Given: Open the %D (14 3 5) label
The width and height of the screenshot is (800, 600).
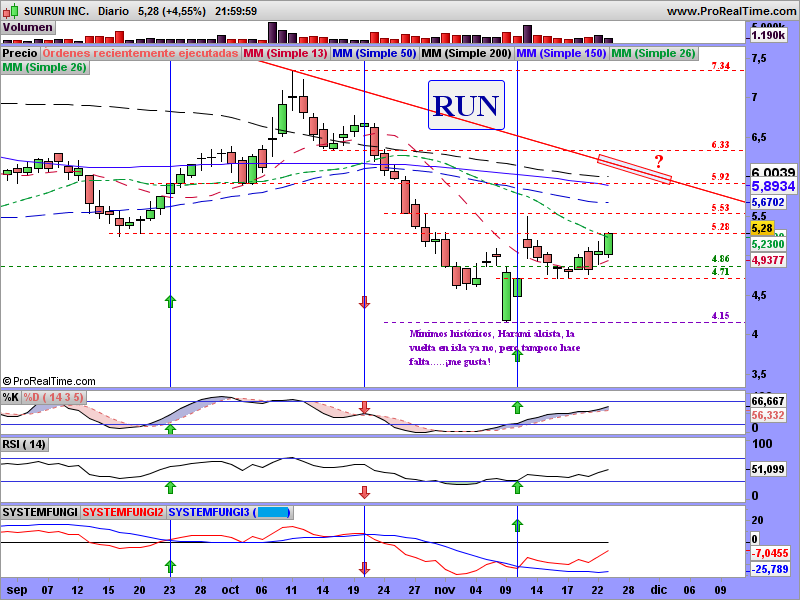Looking at the screenshot, I should pos(54,397).
